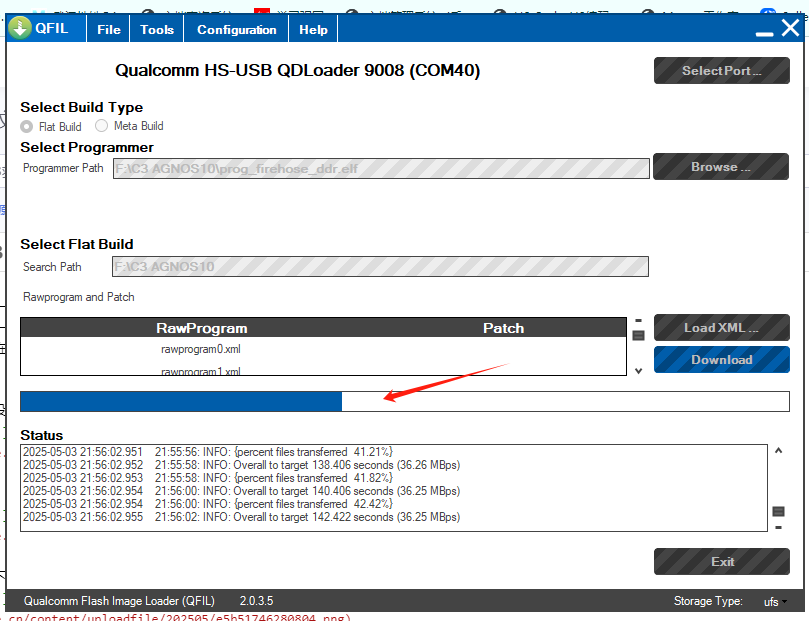The width and height of the screenshot is (809, 621).
Task: Exit the QFIL application
Action: click(721, 562)
